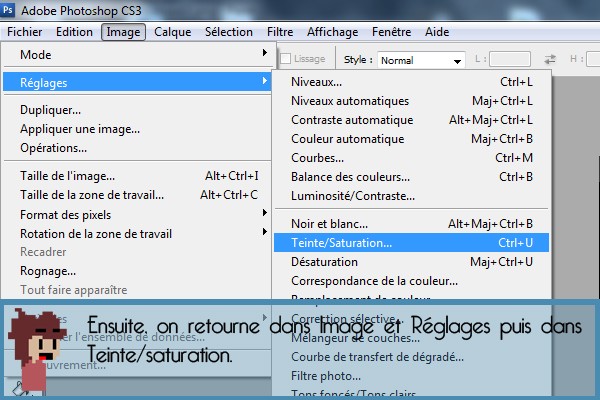The width and height of the screenshot is (600, 400).
Task: Open Taille de l'image... dialog
Action: click(137, 176)
